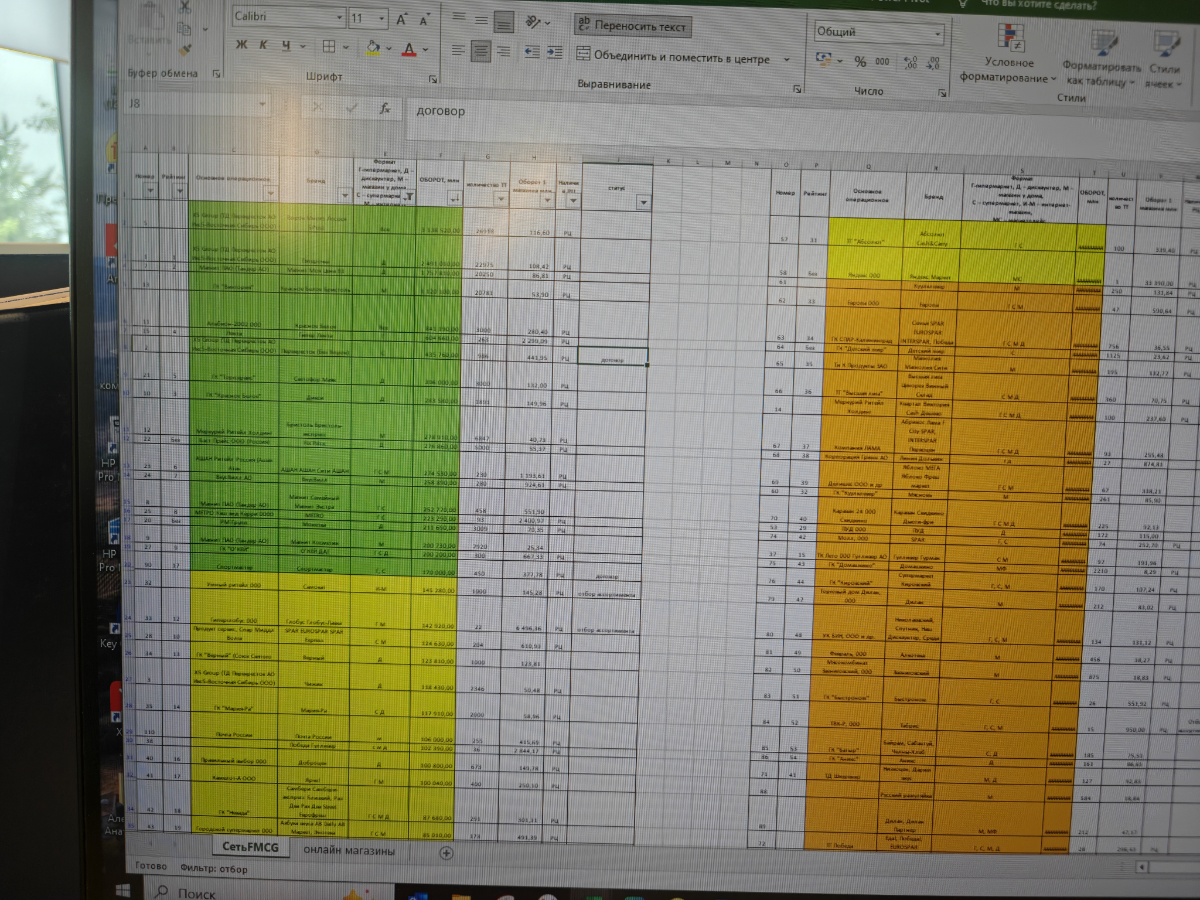The image size is (1200, 900).
Task: Use the format painter brush
Action: pos(186,49)
